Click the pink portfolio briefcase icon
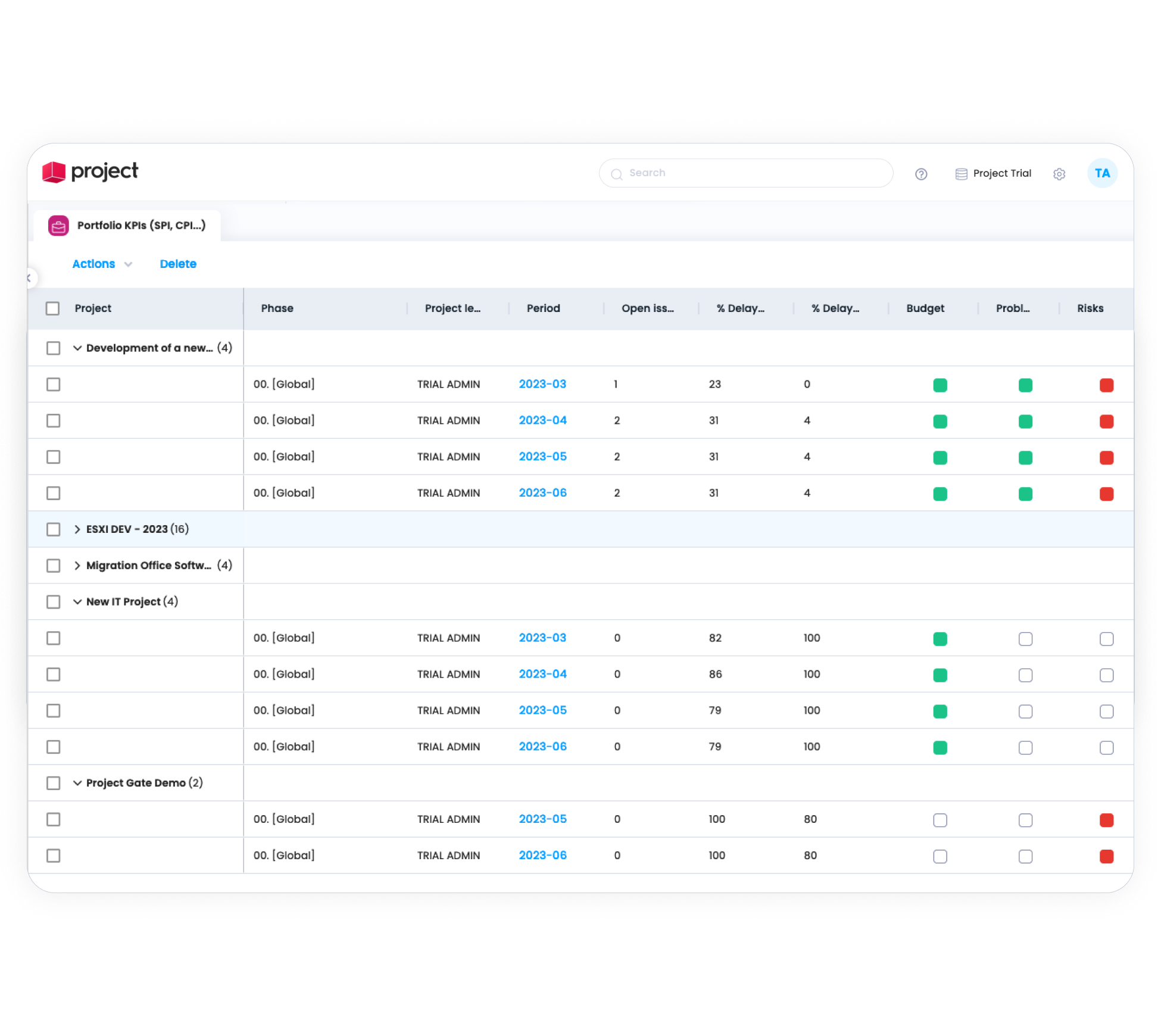 [58, 226]
